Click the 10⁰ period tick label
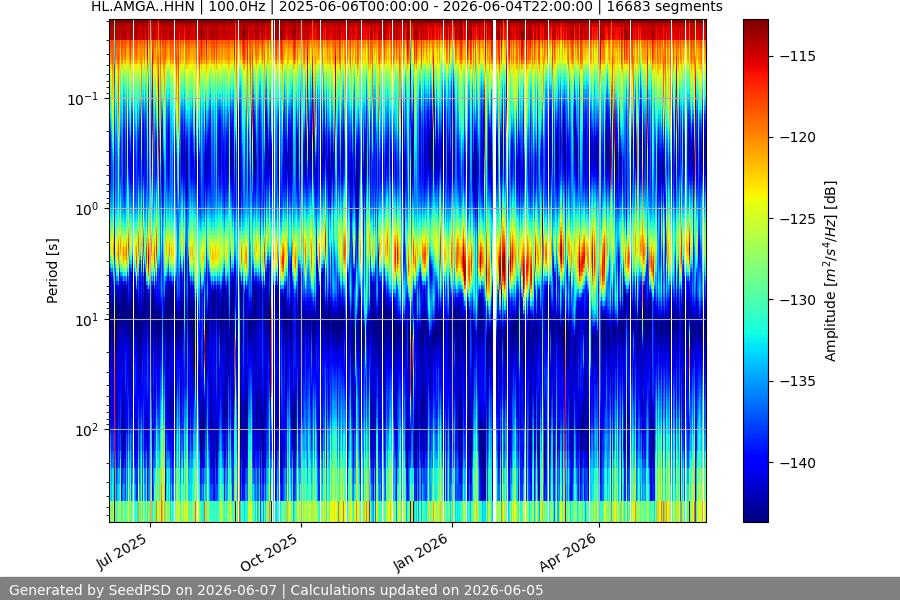 pyautogui.click(x=86, y=209)
